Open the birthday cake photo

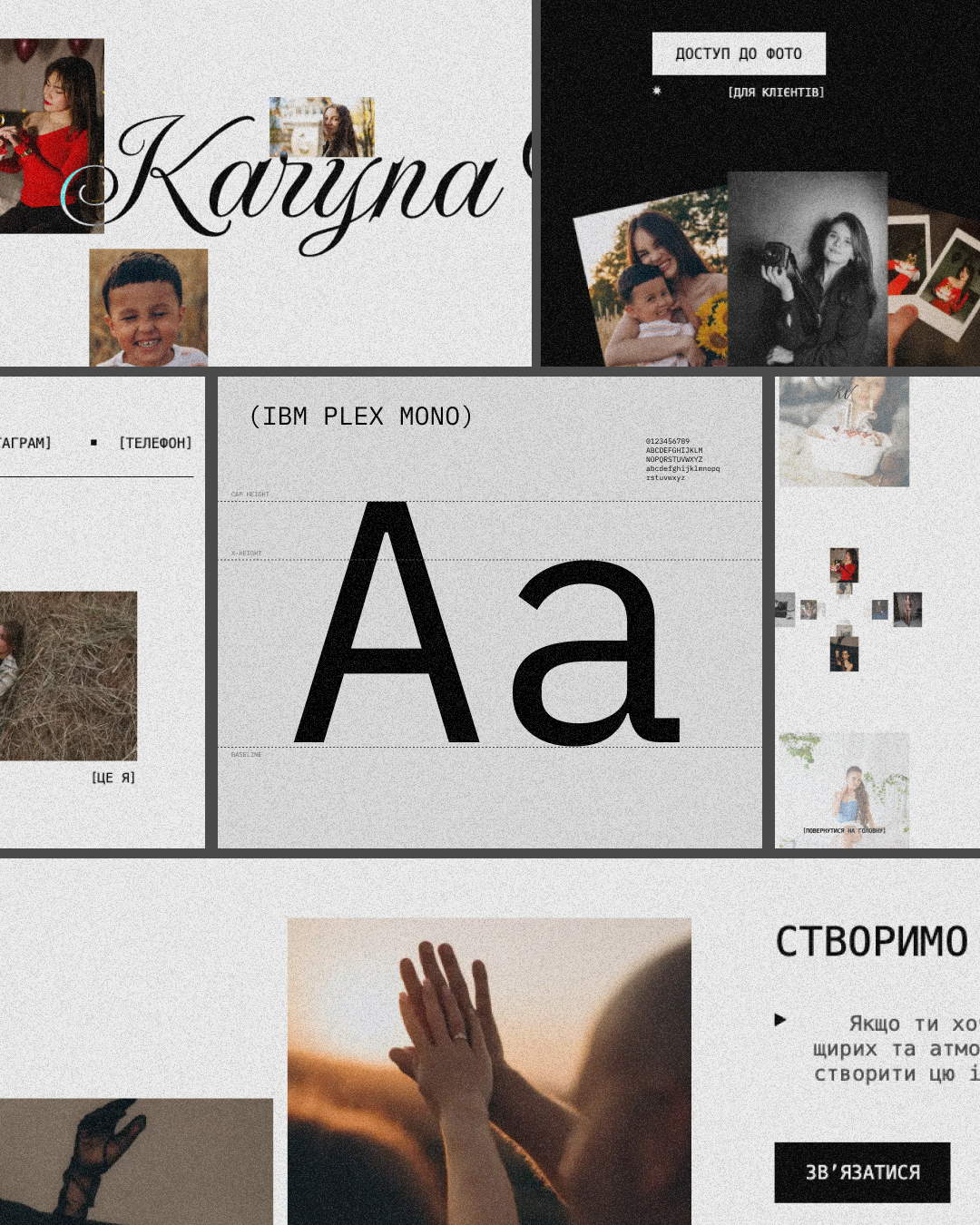coord(844,432)
